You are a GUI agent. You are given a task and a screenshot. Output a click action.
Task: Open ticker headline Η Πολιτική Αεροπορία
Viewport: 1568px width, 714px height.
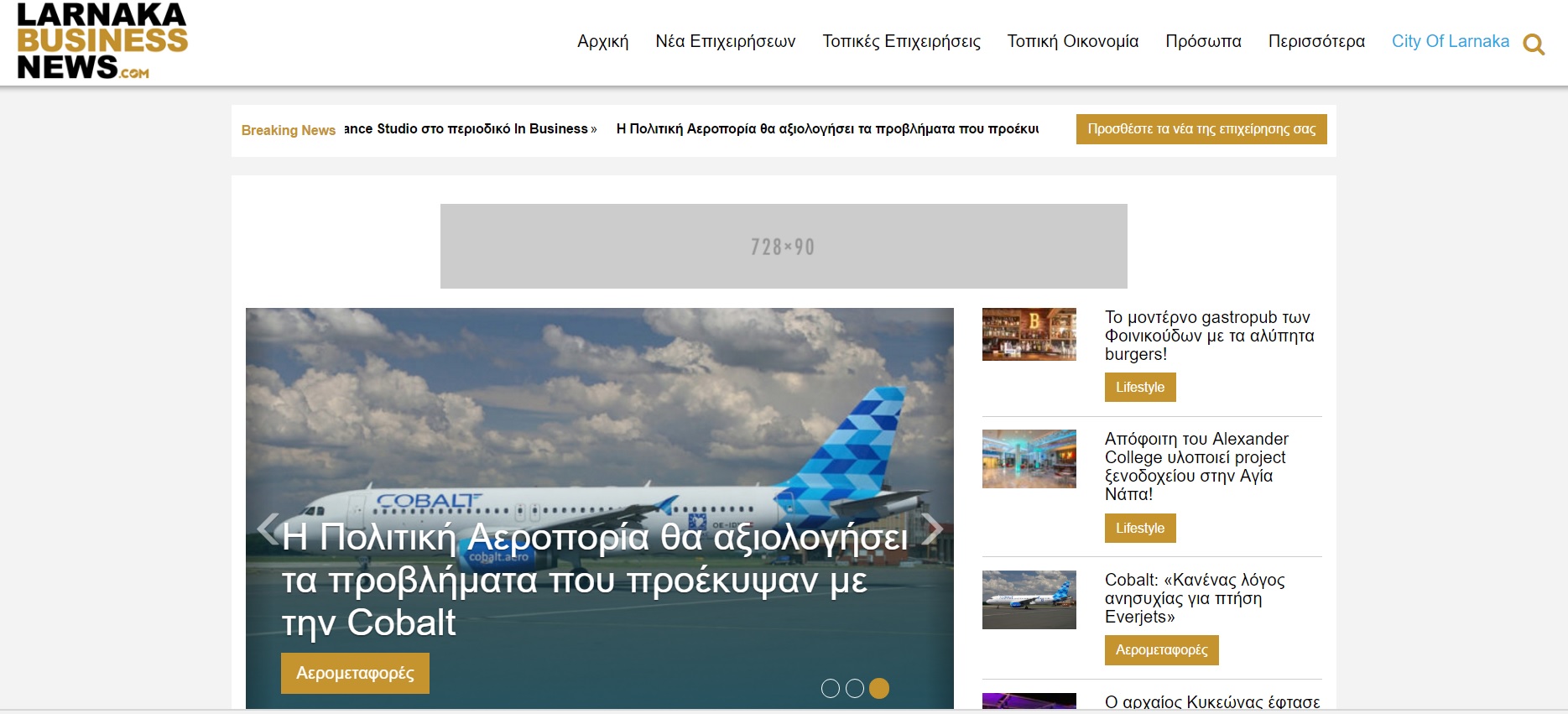click(x=827, y=129)
